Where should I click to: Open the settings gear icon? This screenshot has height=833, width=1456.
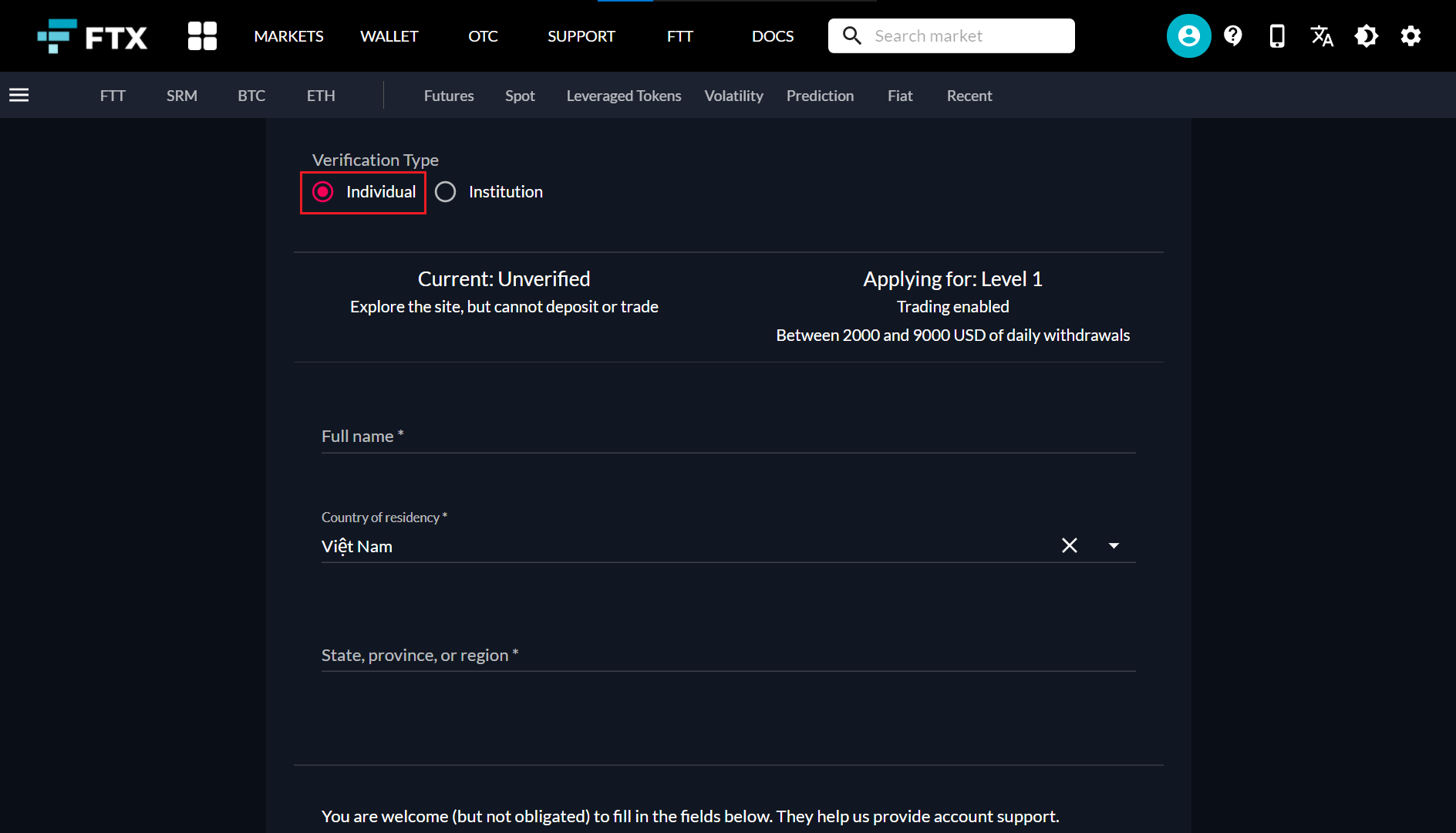pyautogui.click(x=1410, y=36)
